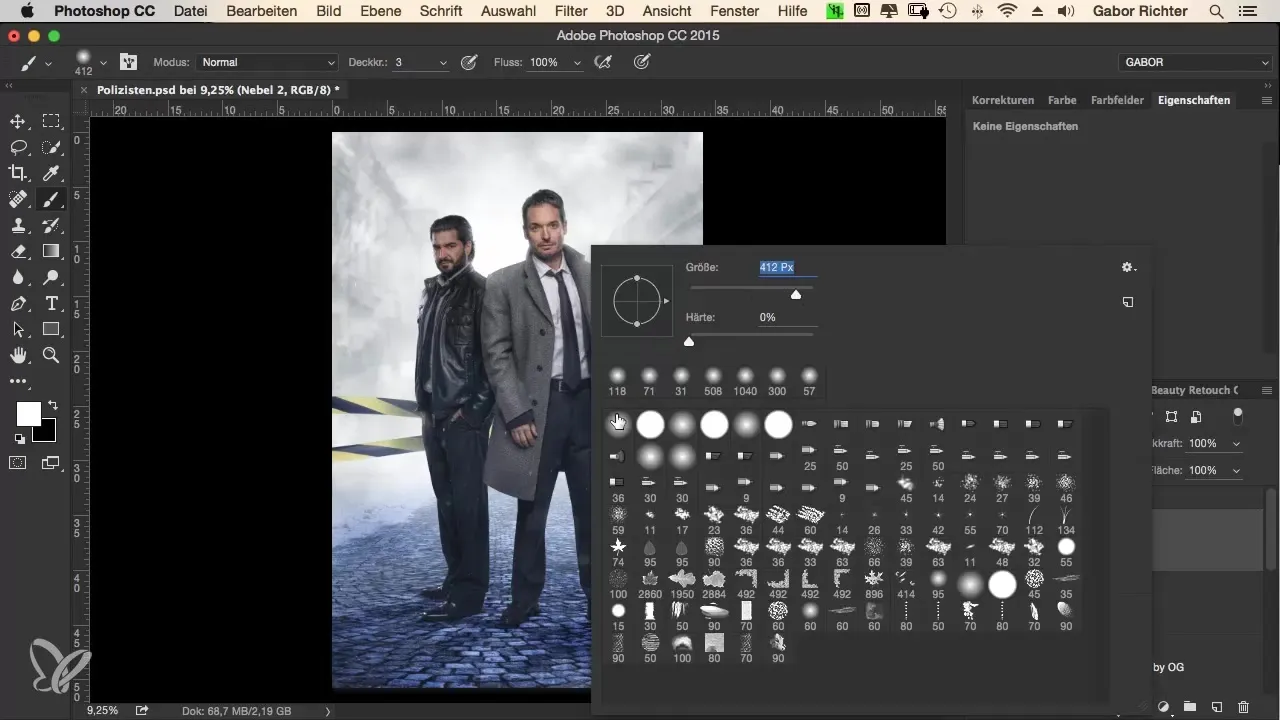The image size is (1280, 720).
Task: Open the brush panel toggle icon
Action: (128, 62)
